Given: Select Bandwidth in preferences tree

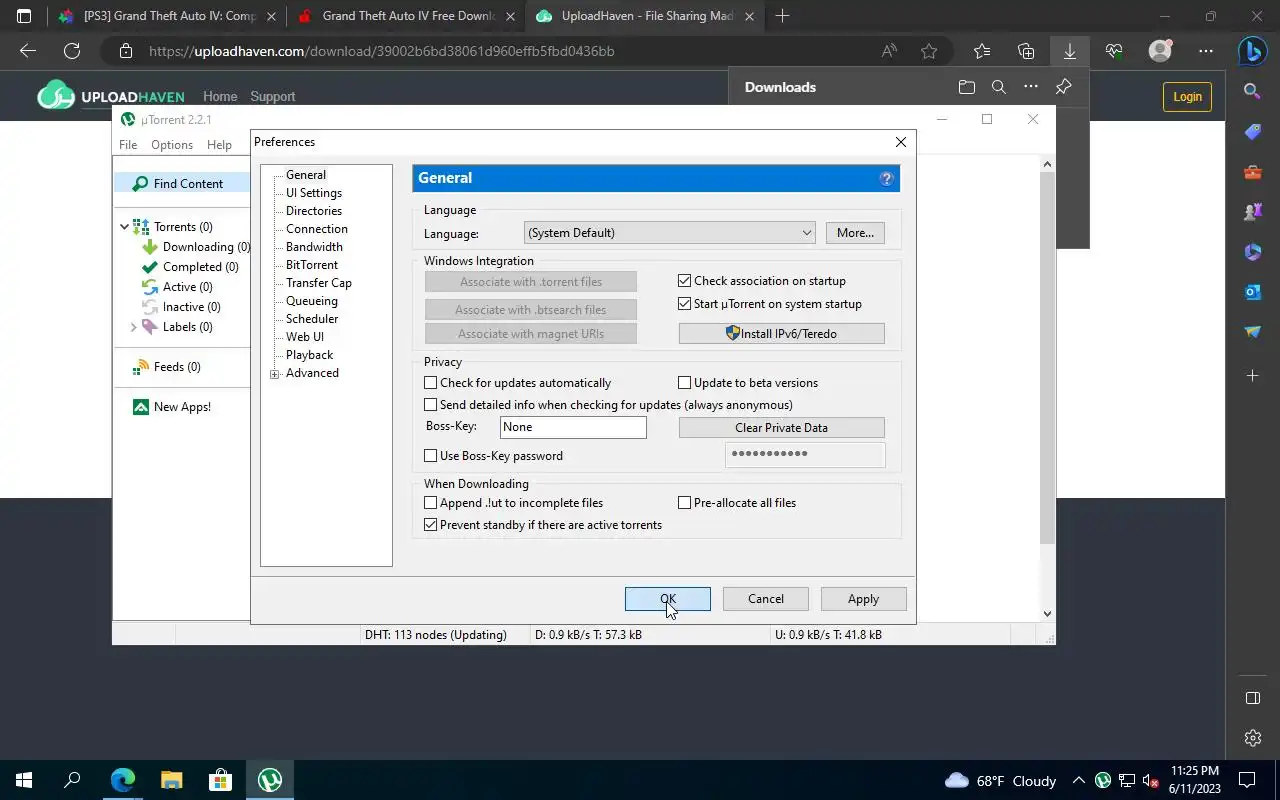Looking at the screenshot, I should (x=314, y=247).
